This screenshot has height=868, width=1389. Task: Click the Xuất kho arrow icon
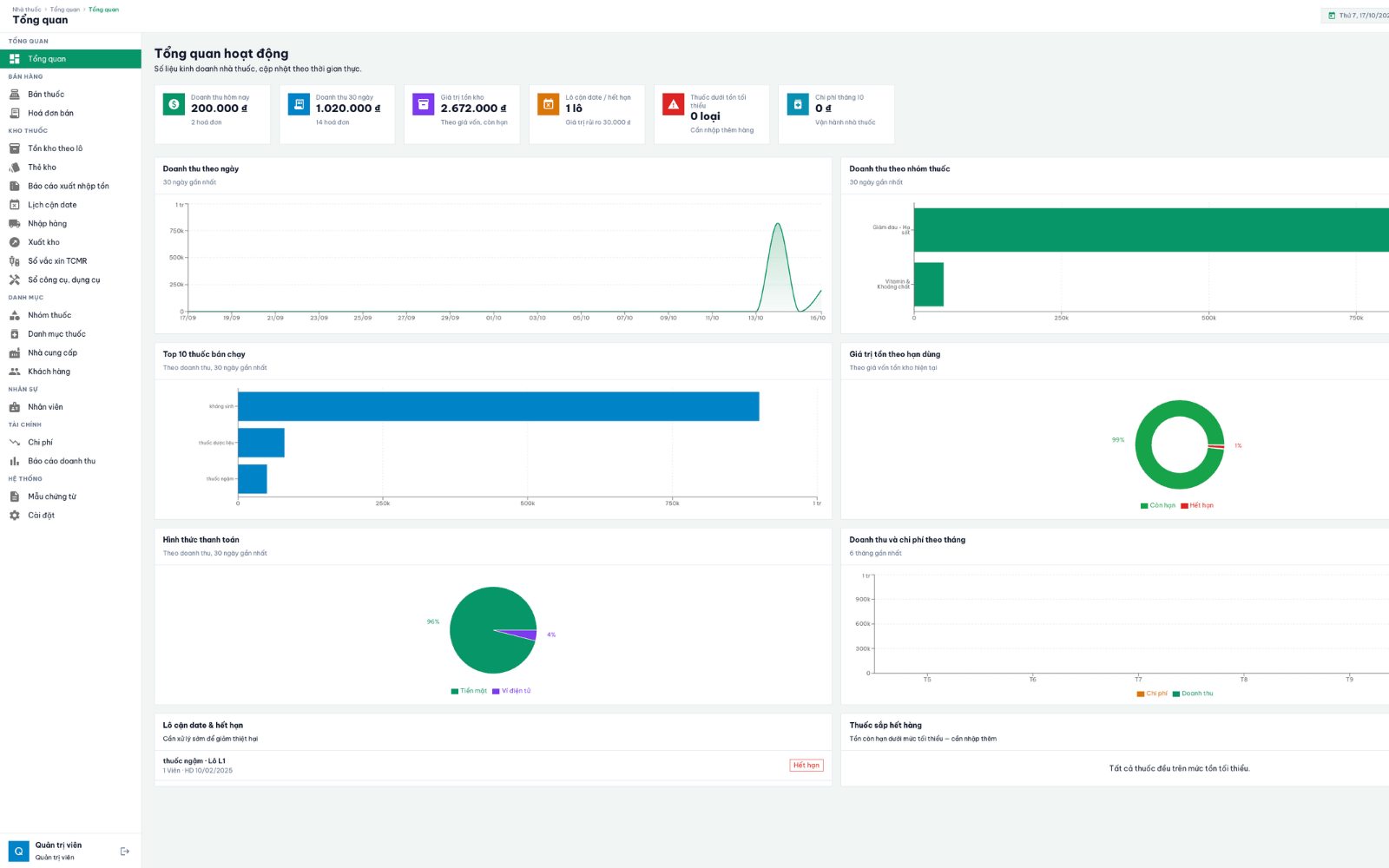tap(14, 242)
